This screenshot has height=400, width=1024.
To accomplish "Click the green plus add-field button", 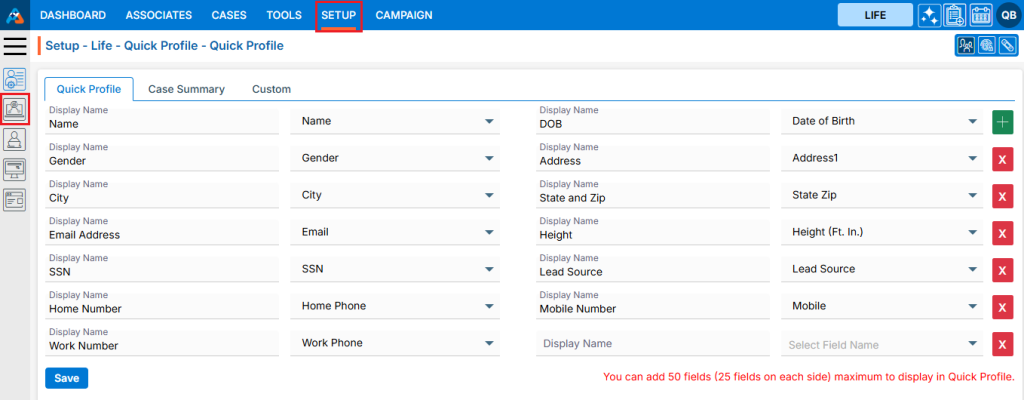I will [1003, 122].
